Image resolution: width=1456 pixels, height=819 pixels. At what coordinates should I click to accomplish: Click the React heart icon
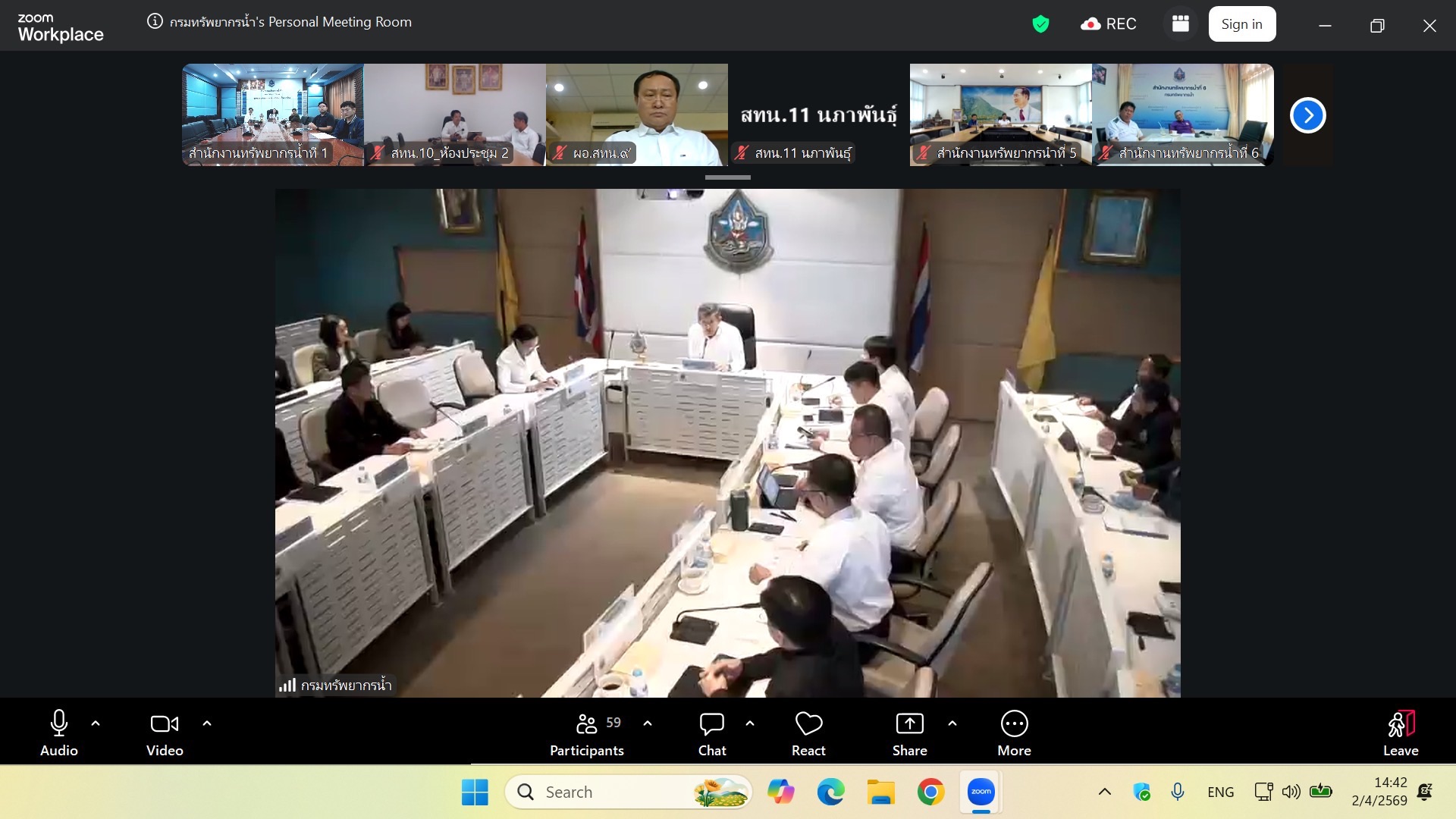[808, 733]
